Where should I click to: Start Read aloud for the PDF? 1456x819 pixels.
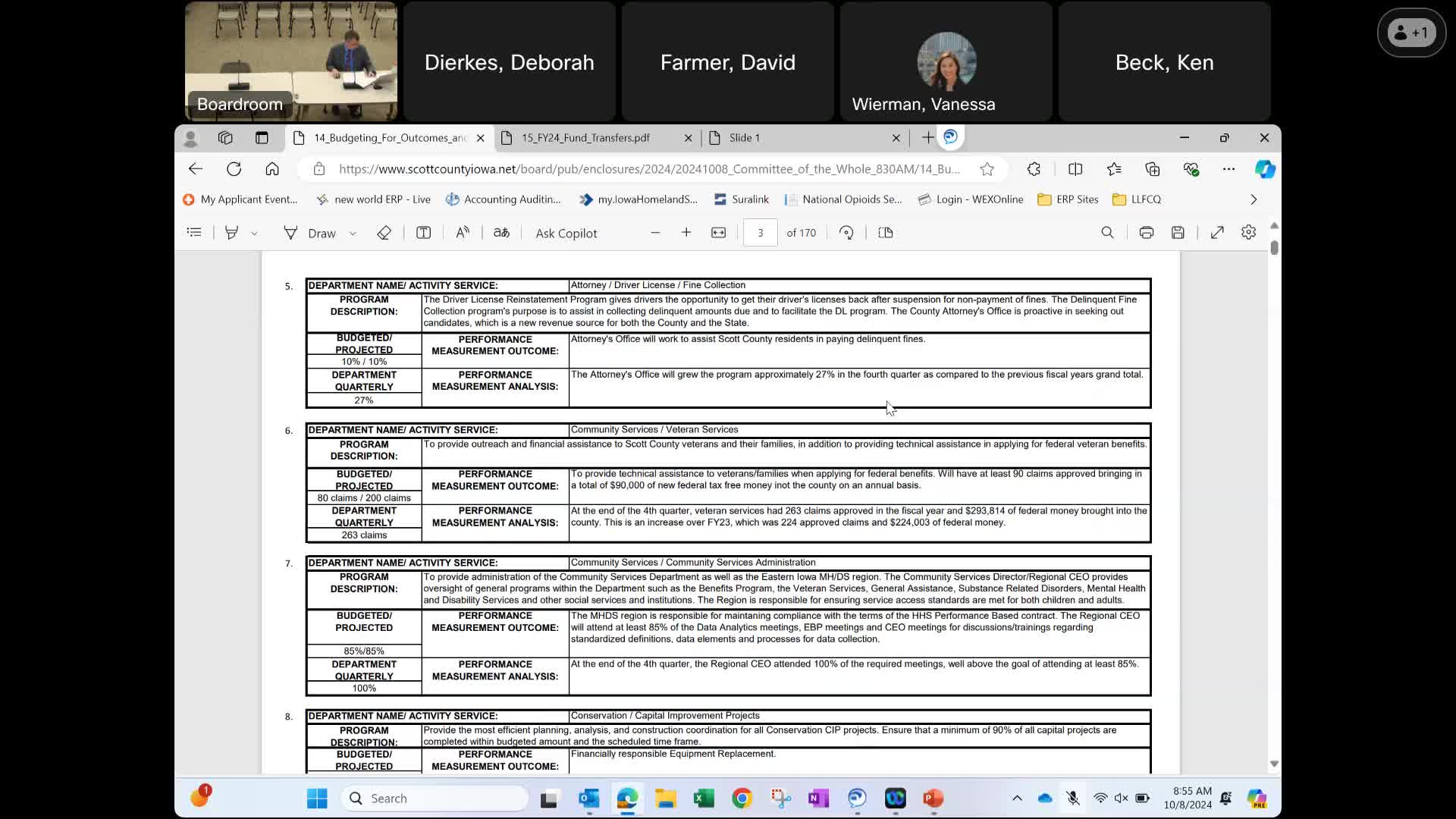point(463,233)
